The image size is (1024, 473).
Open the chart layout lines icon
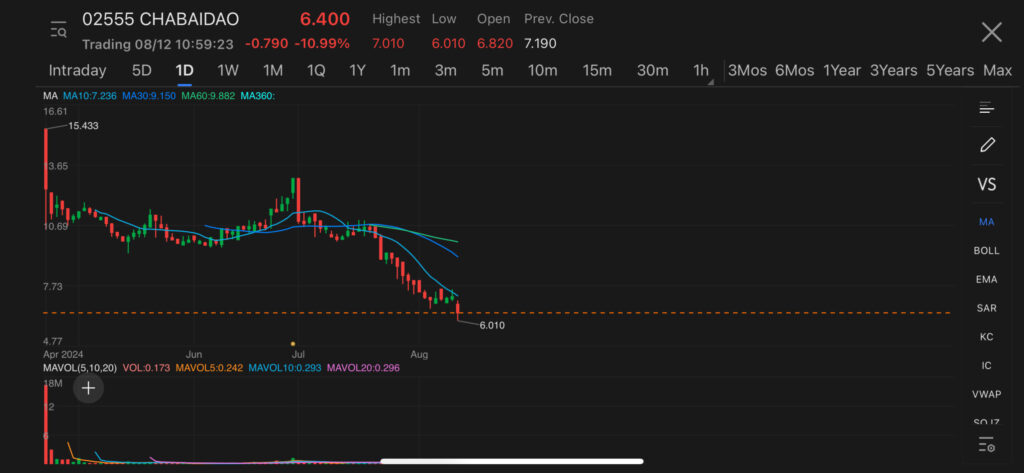[986, 108]
